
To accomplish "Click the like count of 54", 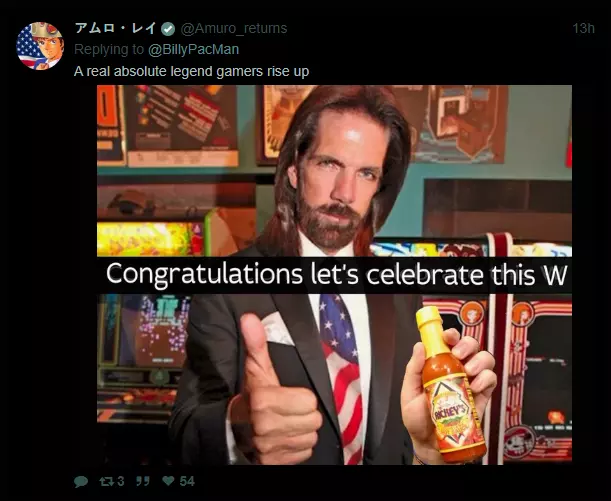I will [x=187, y=481].
